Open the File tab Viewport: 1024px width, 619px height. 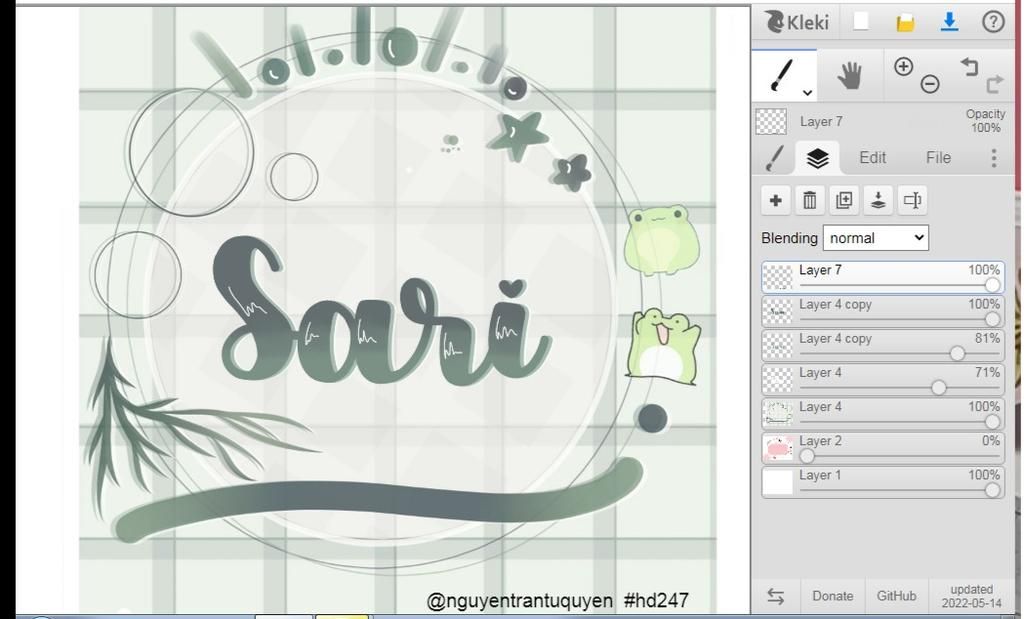click(938, 157)
